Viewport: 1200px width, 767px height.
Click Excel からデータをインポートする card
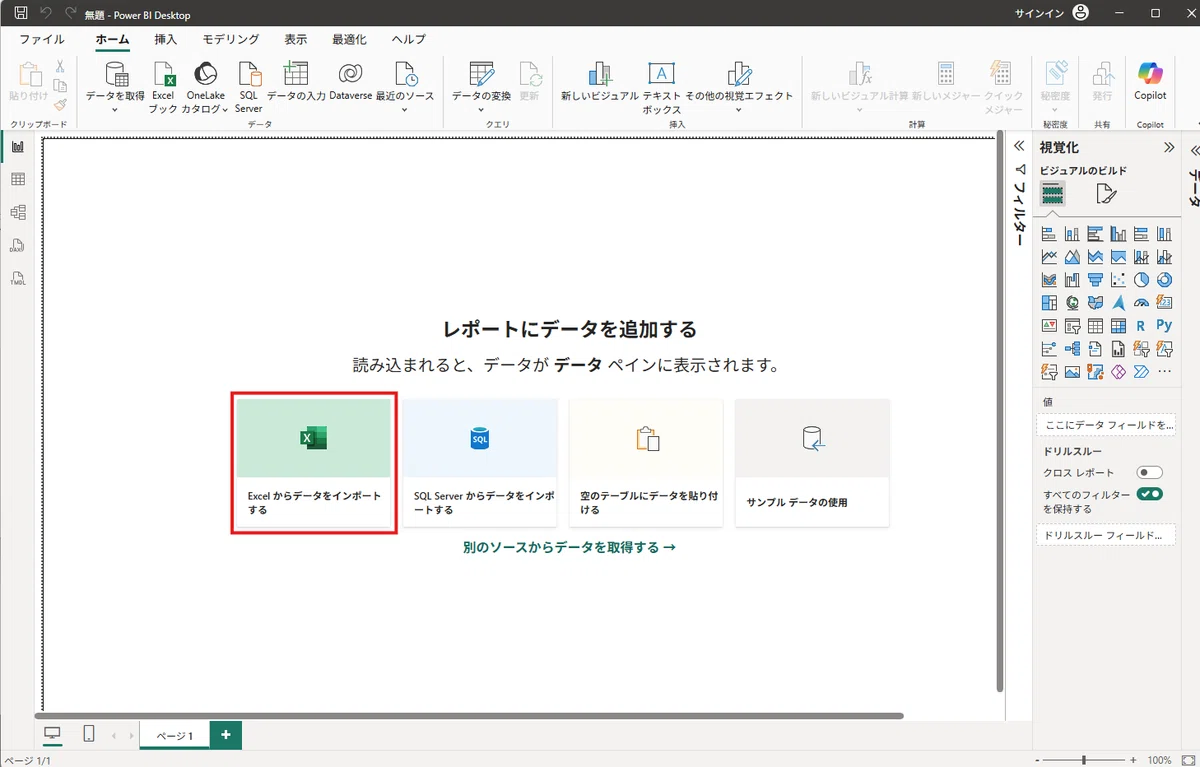[x=314, y=463]
